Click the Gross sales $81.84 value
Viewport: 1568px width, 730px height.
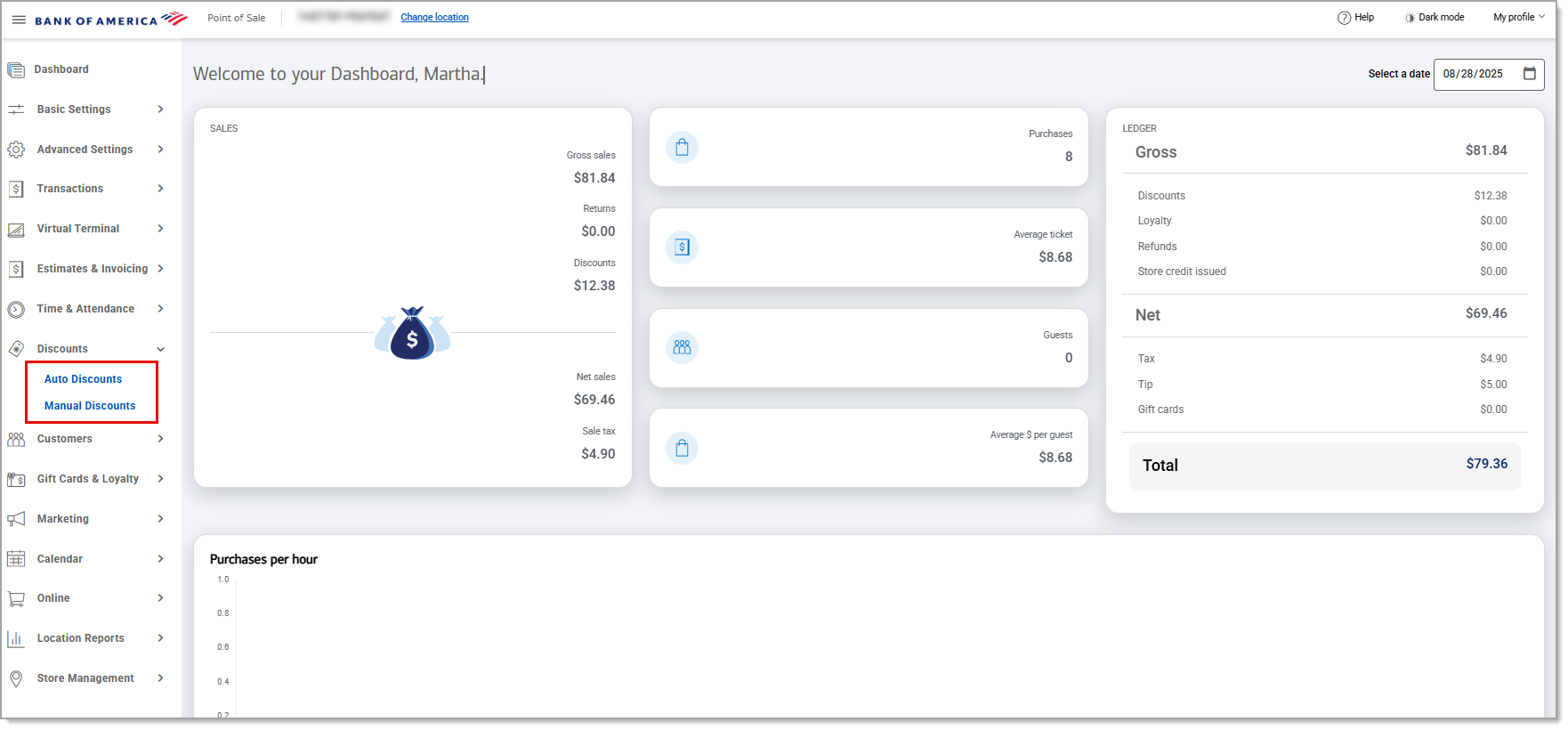(594, 178)
